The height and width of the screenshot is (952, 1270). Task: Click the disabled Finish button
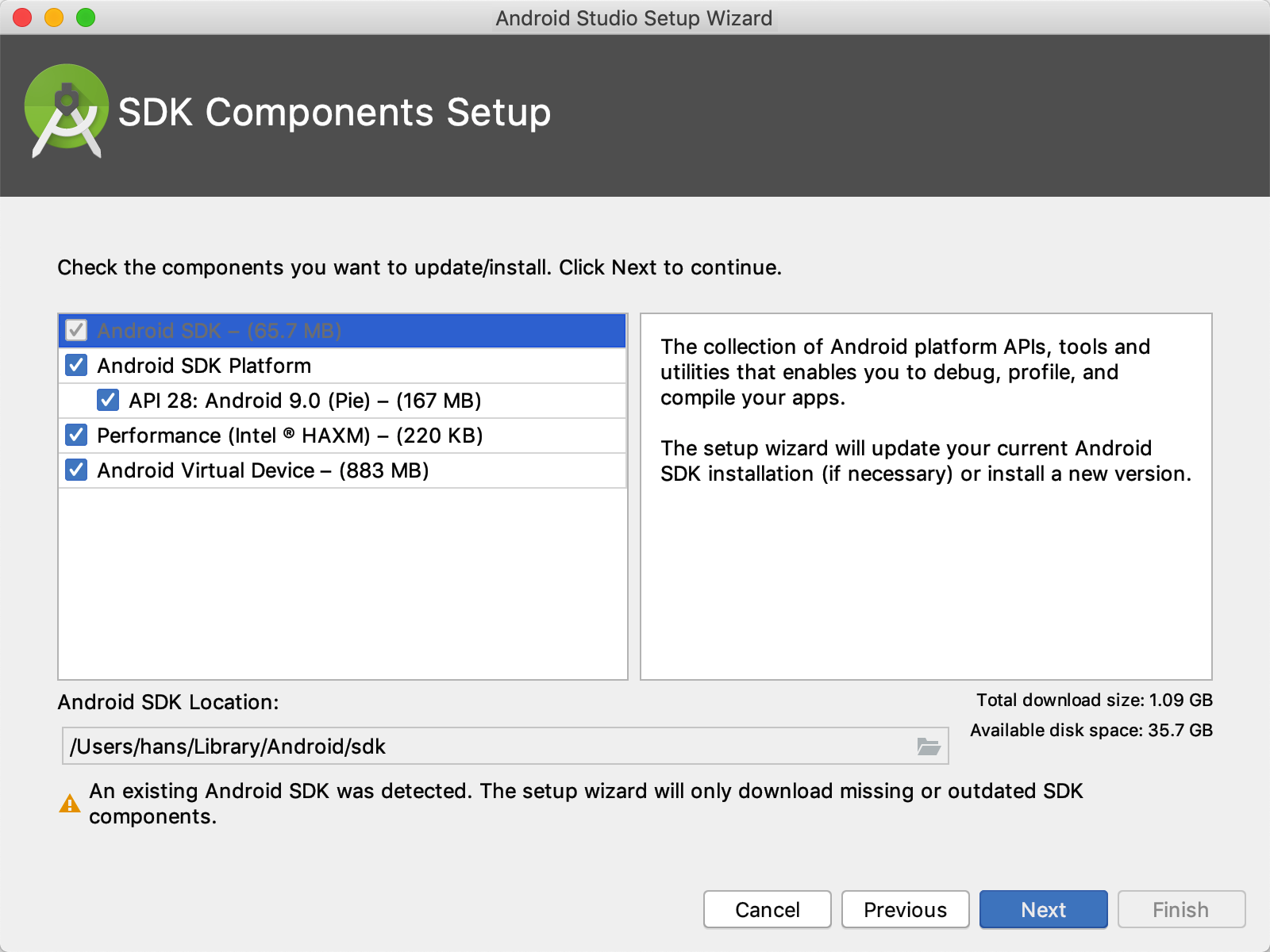click(x=1181, y=909)
